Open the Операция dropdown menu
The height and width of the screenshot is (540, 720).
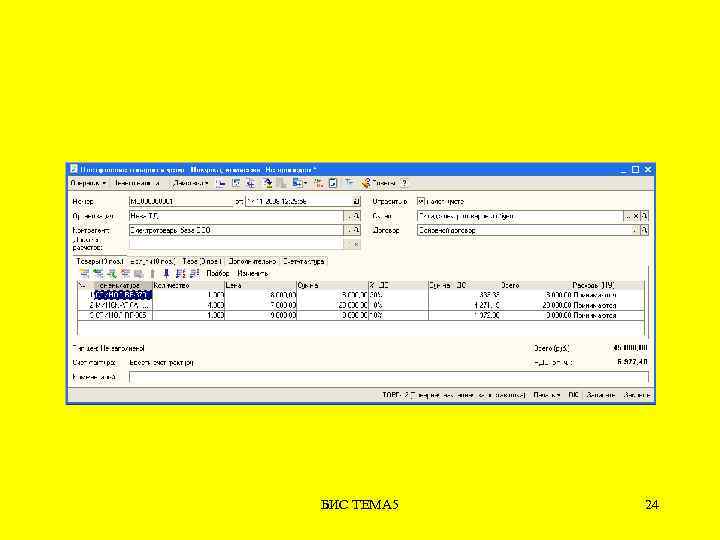click(89, 183)
